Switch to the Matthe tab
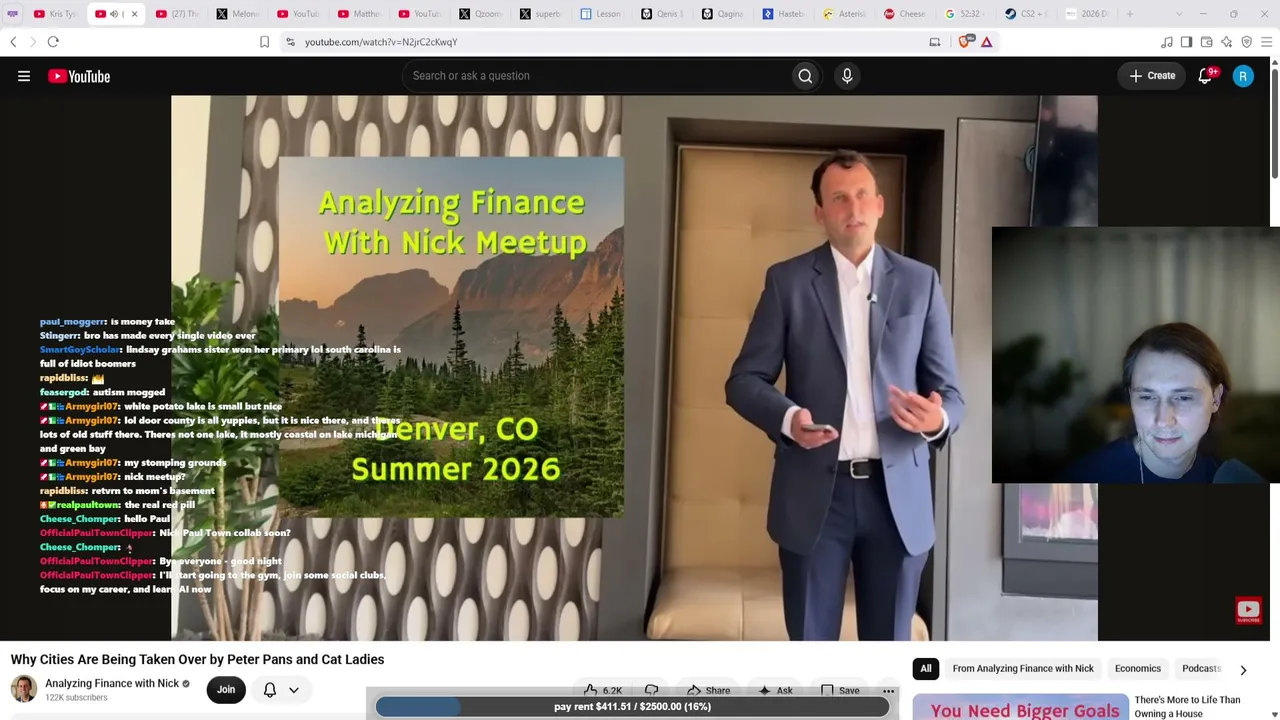Viewport: 1280px width, 720px height. tap(358, 14)
